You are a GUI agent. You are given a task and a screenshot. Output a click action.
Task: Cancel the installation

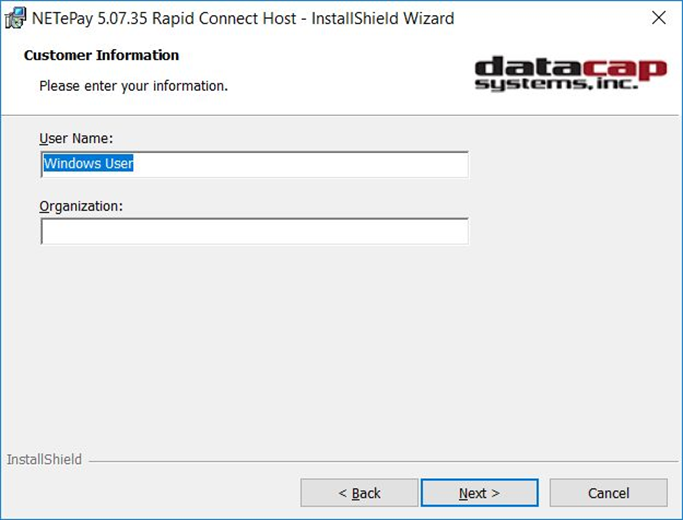pos(609,493)
